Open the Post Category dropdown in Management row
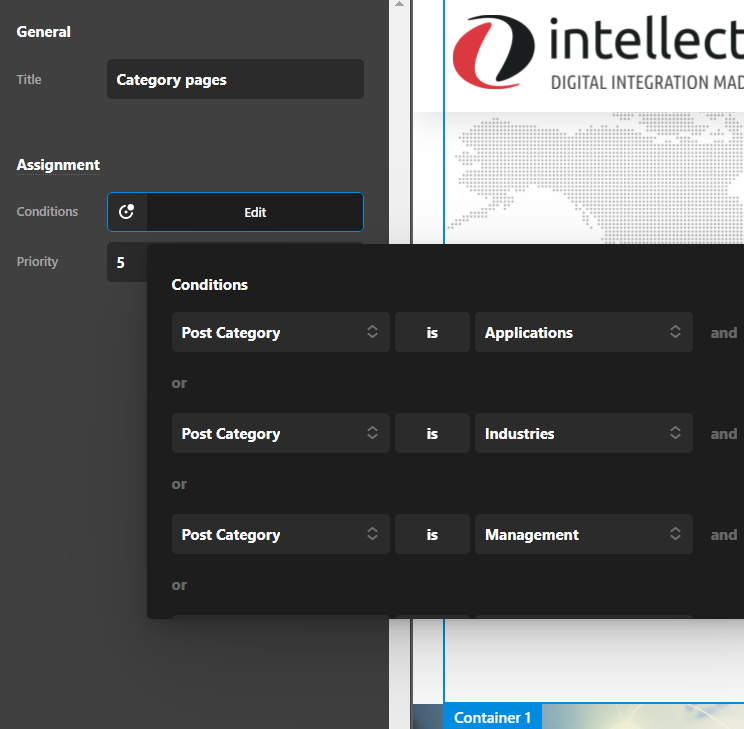744x729 pixels. [280, 535]
